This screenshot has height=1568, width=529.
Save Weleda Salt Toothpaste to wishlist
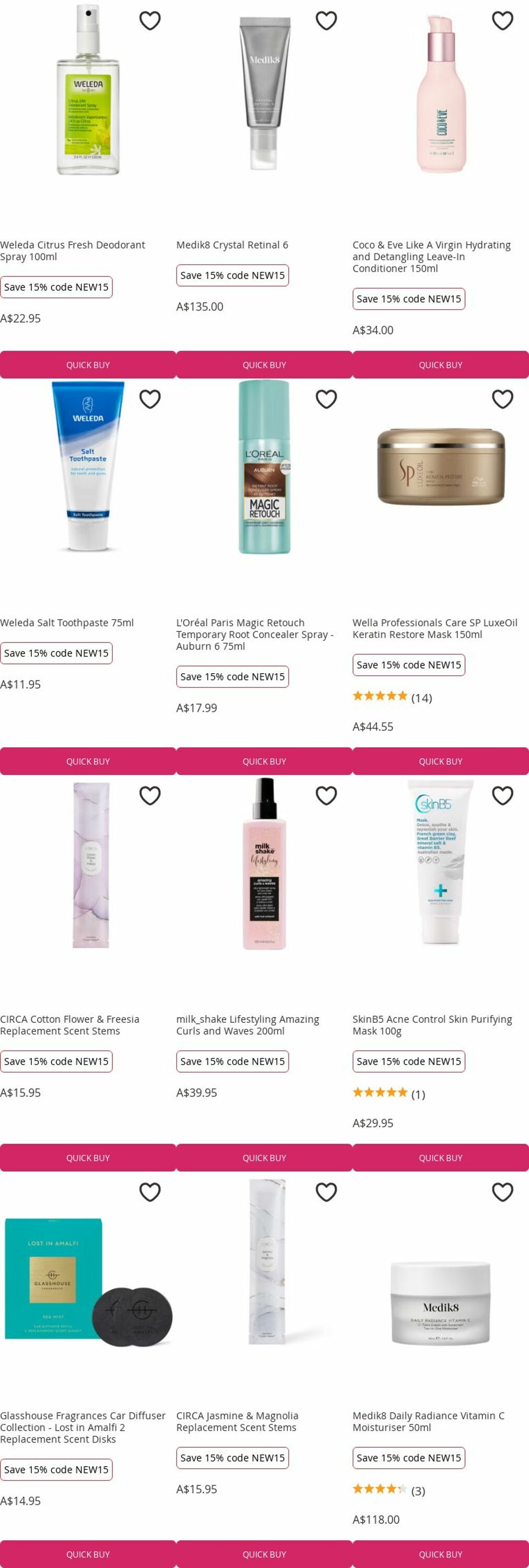point(149,399)
